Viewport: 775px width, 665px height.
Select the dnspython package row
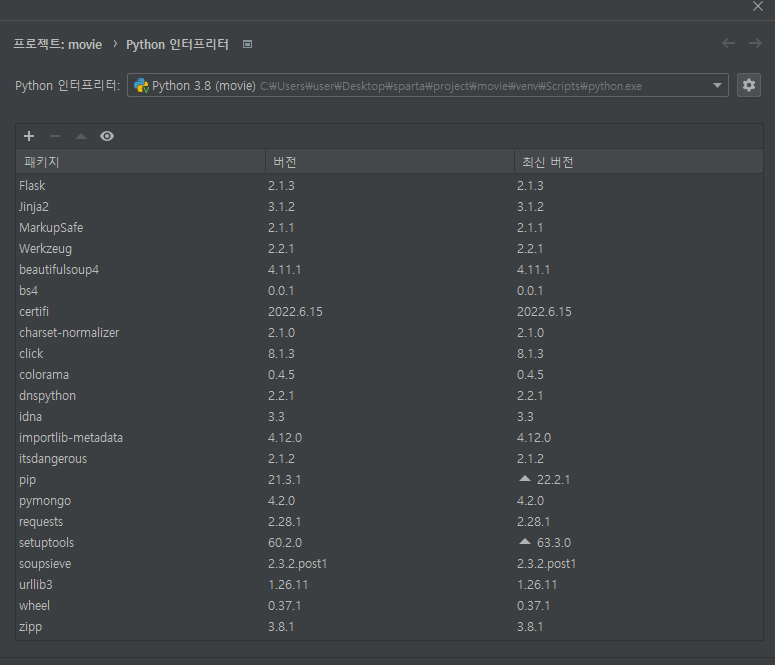(x=389, y=396)
